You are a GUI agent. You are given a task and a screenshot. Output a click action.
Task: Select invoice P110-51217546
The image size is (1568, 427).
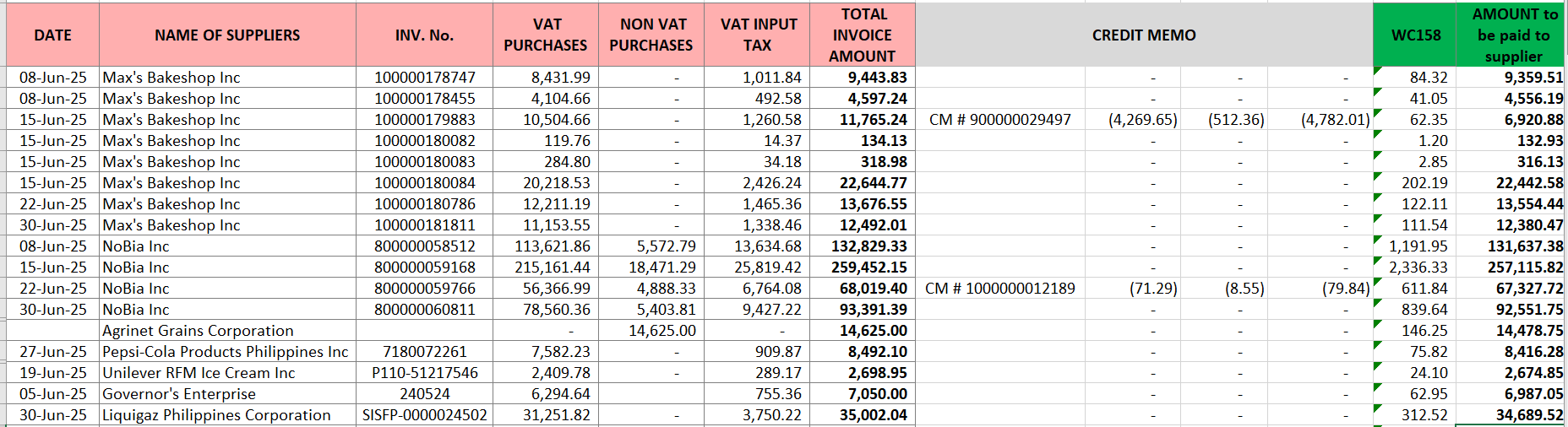coord(424,373)
